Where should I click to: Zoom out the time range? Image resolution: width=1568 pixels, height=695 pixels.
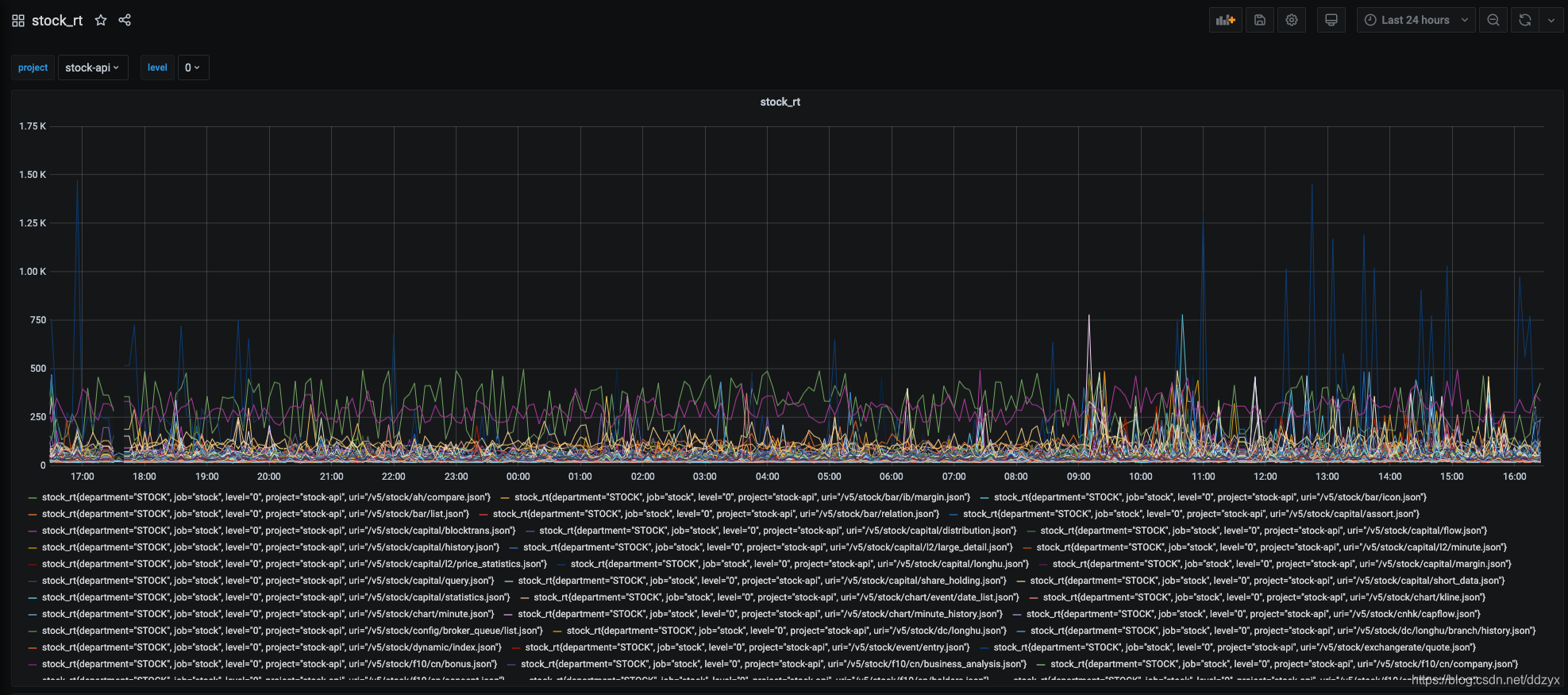[1493, 20]
